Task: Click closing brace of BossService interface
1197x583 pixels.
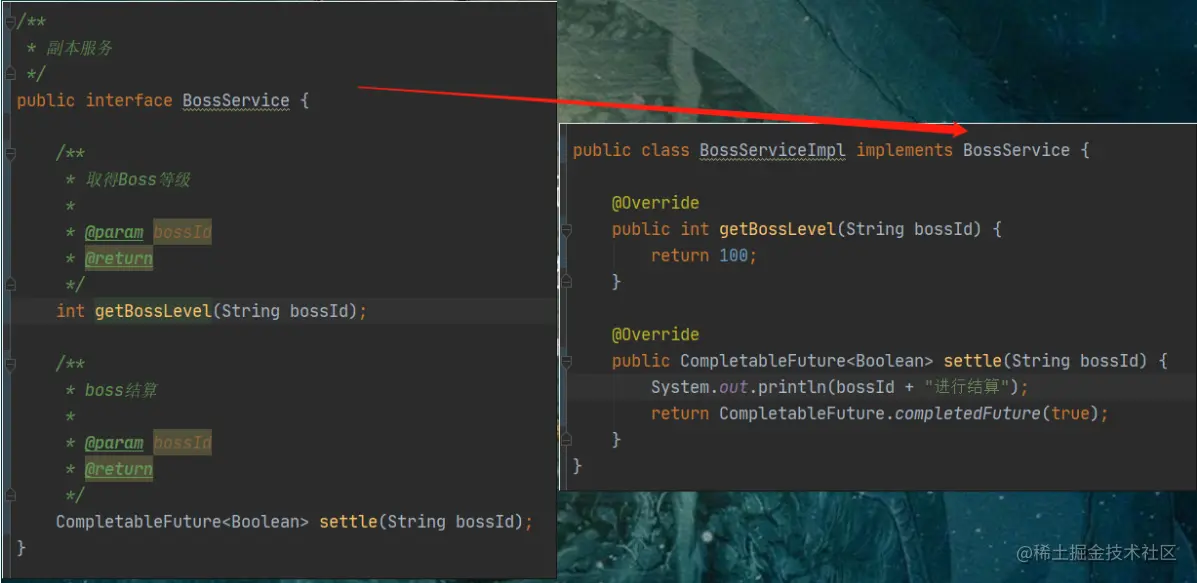Action: coord(21,548)
